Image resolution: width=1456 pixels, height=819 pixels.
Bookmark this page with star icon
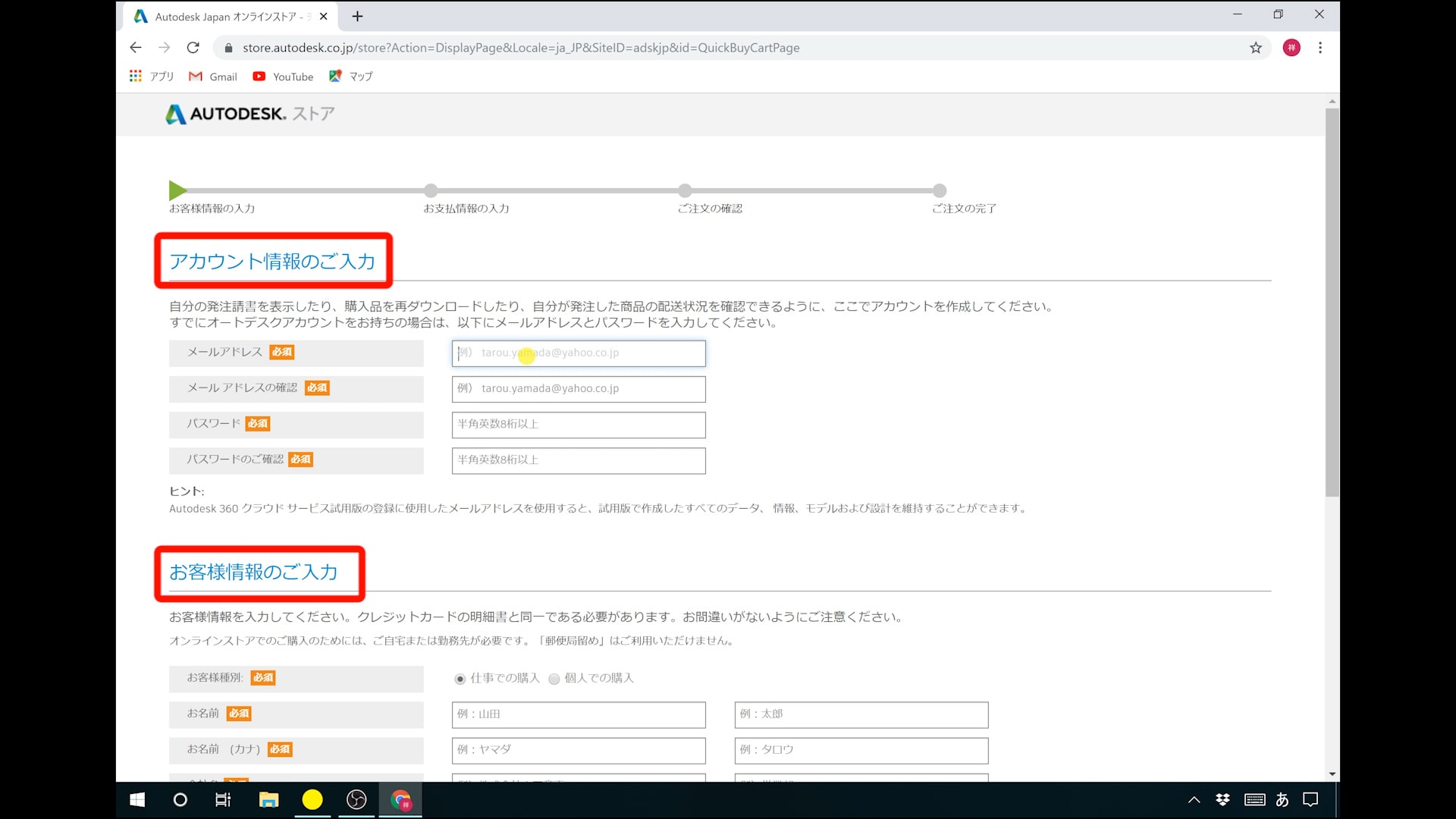click(1256, 48)
